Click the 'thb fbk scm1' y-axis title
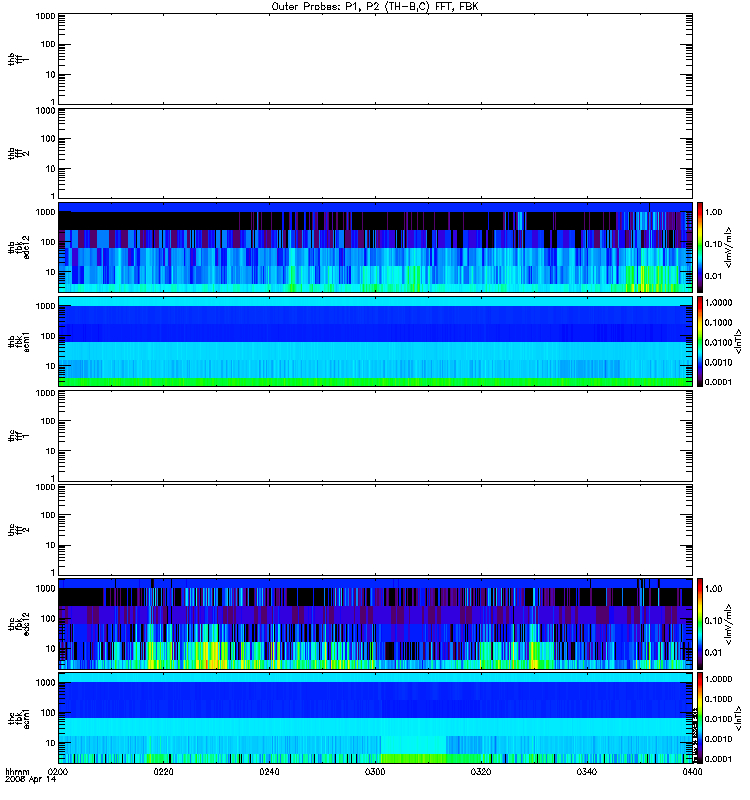Image resolution: width=750 pixels, height=800 pixels. pyautogui.click(x=19, y=341)
